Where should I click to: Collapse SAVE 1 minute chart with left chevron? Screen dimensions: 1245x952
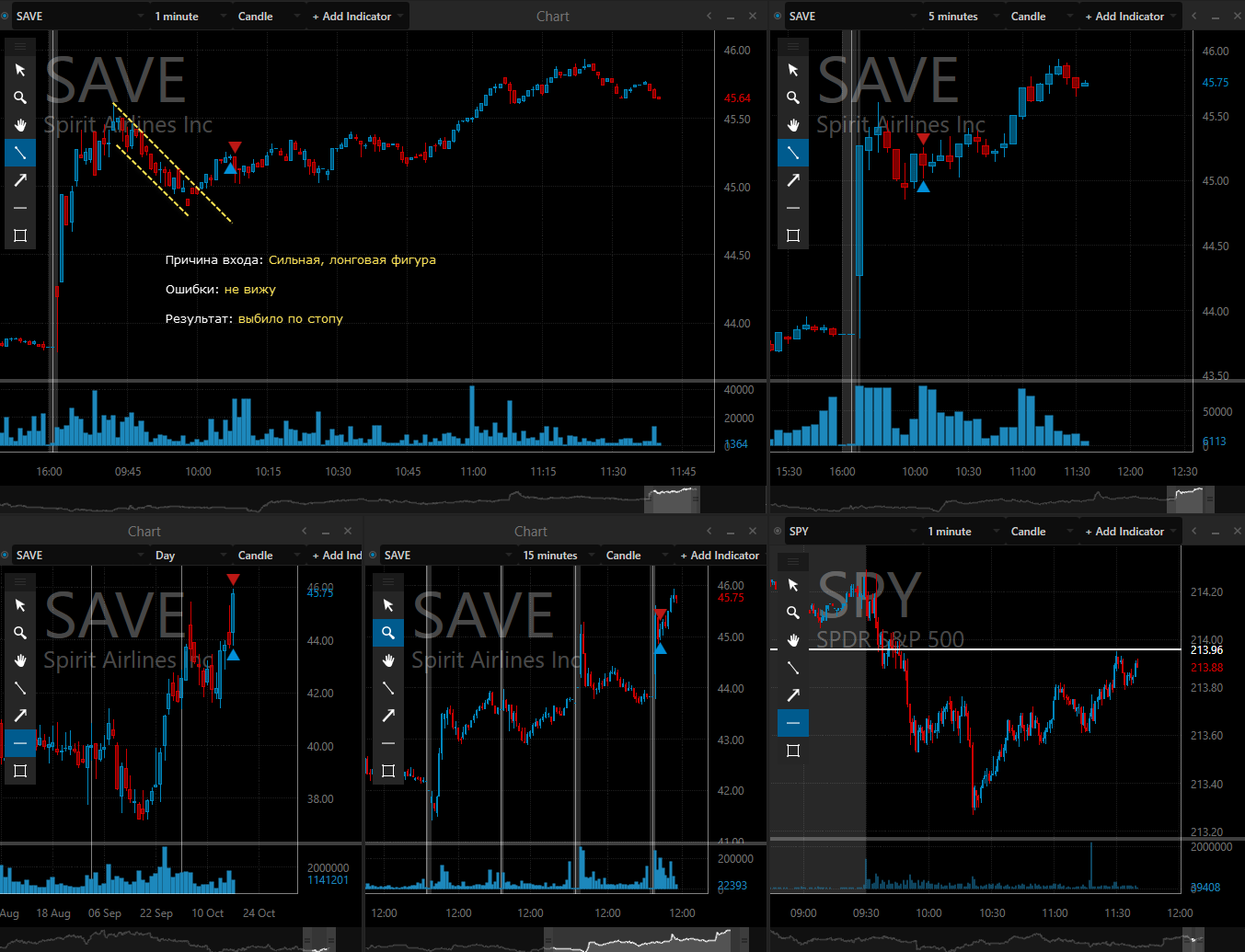tap(709, 16)
